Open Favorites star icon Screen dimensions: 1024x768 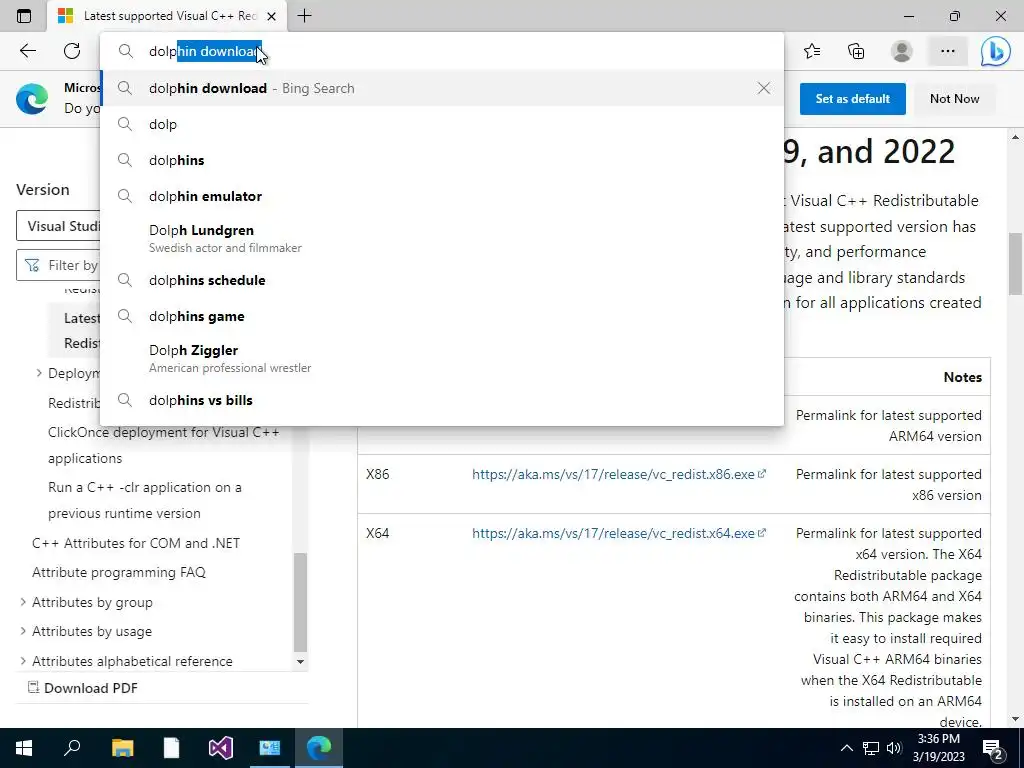click(x=812, y=51)
